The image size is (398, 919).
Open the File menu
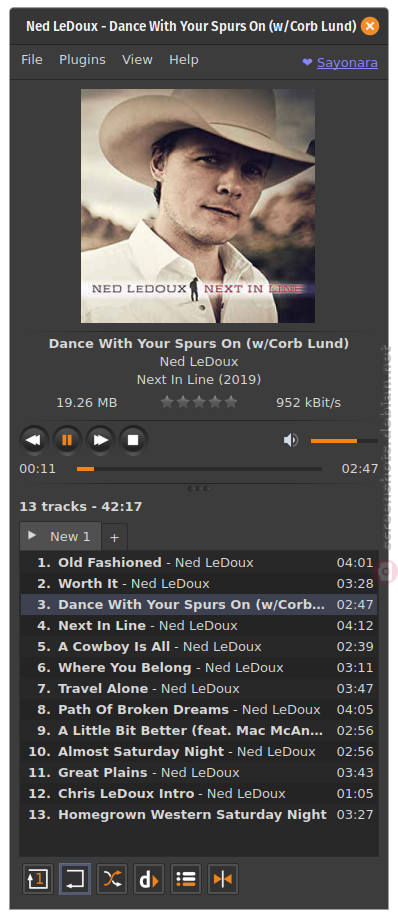pyautogui.click(x=32, y=60)
